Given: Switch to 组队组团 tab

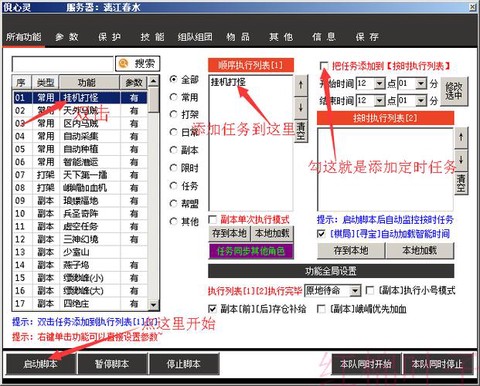Looking at the screenshot, I should click(195, 37).
